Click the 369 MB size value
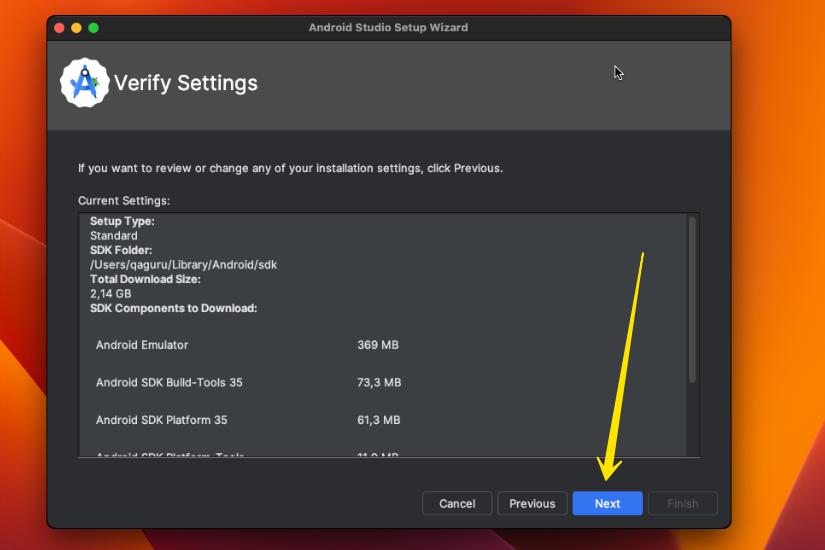The width and height of the screenshot is (825, 550). pos(378,345)
